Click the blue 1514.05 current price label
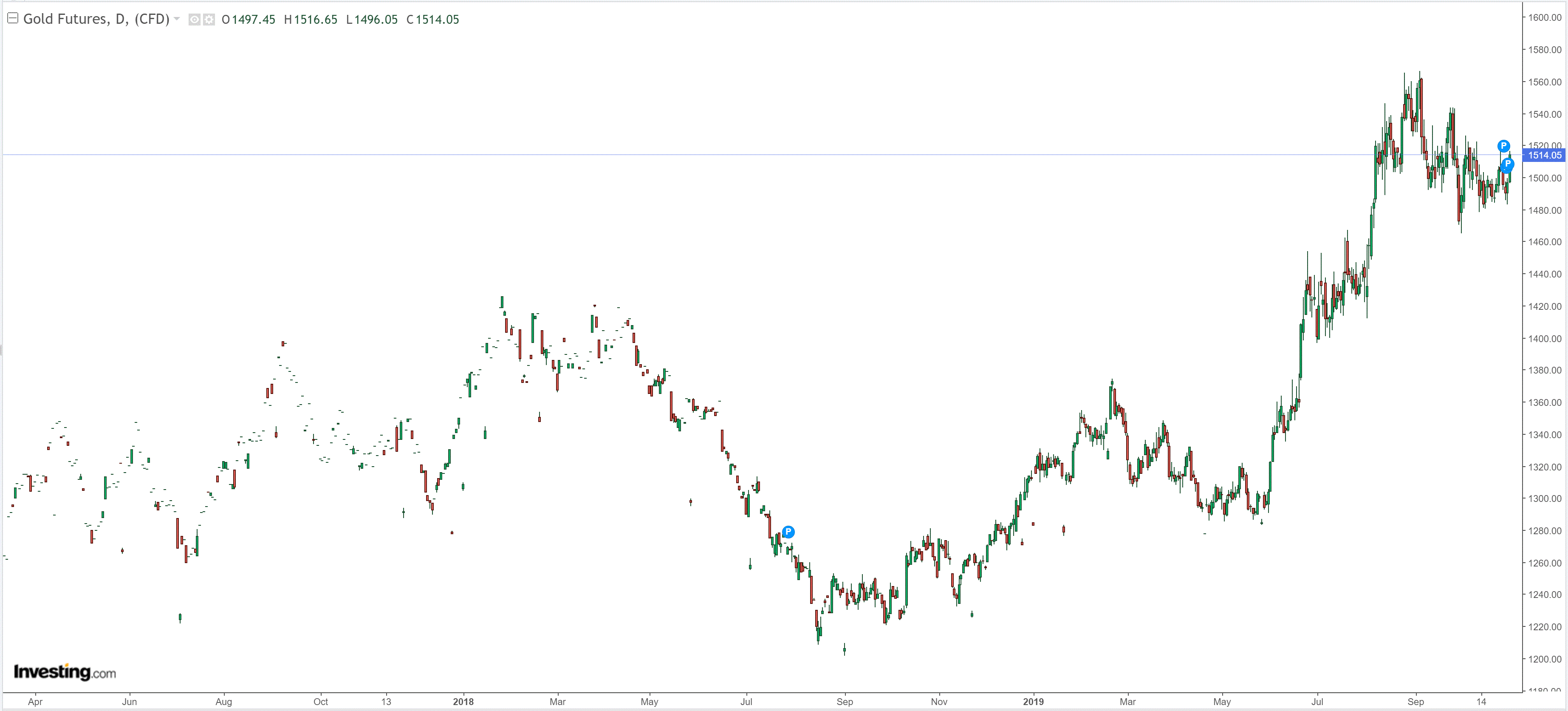This screenshot has height=711, width=1568. click(1544, 155)
